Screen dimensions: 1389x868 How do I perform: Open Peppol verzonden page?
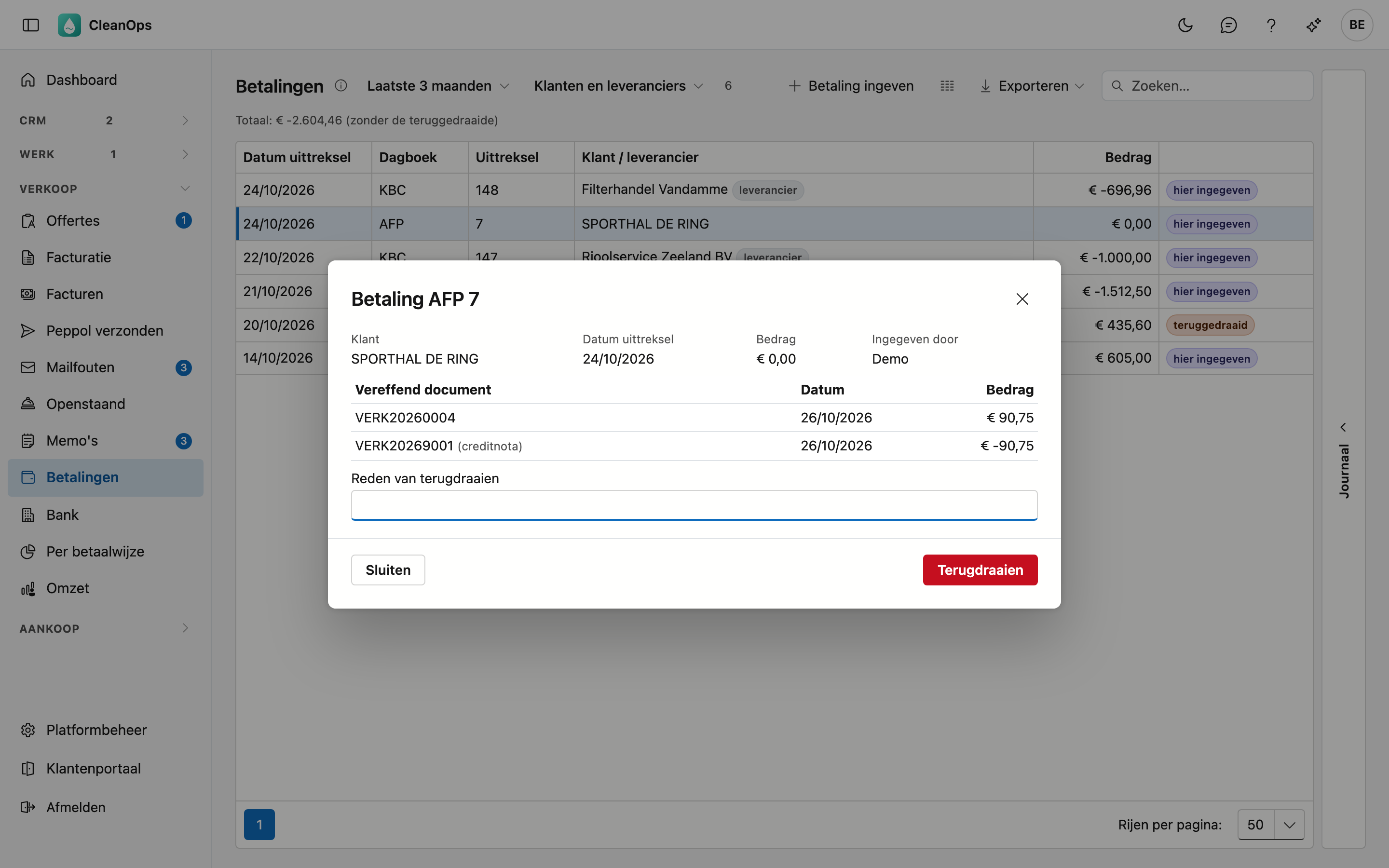106,331
